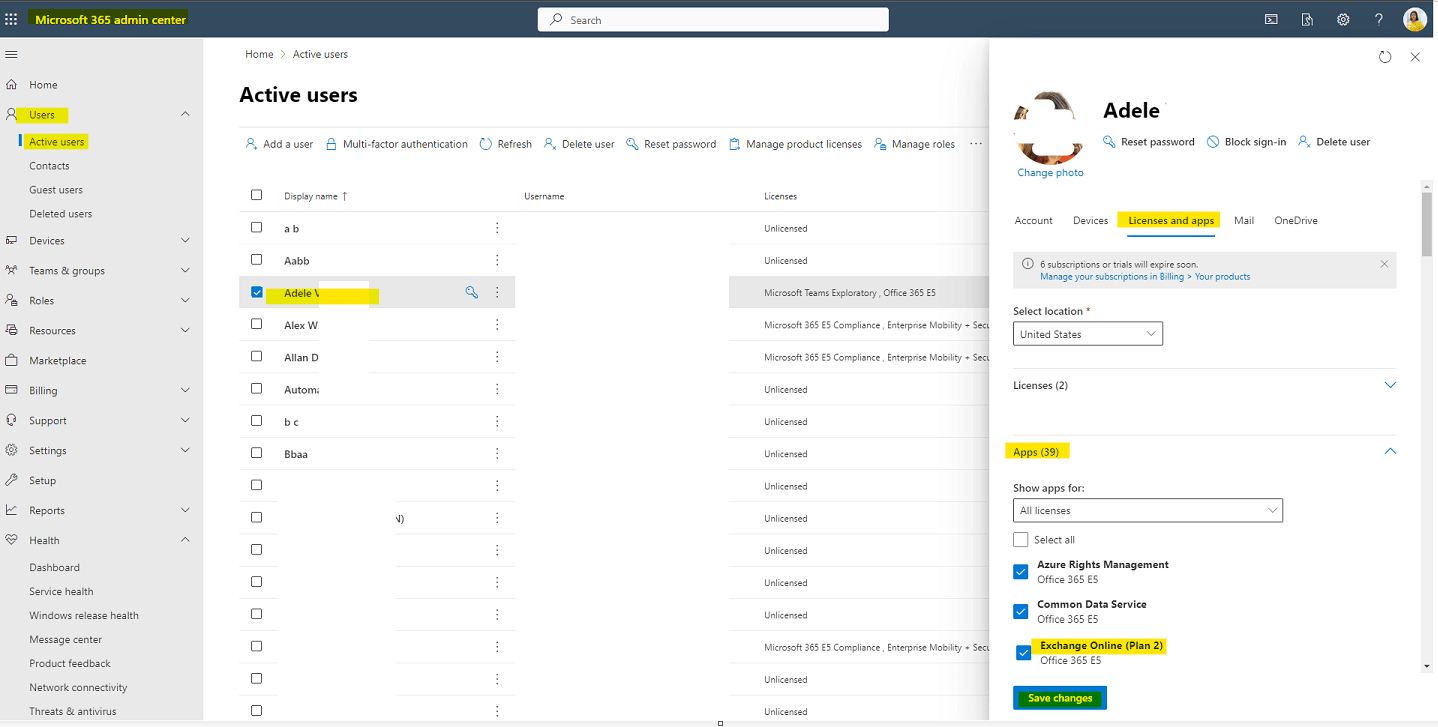The width and height of the screenshot is (1438, 727).
Task: Click the Search box in header
Action: tap(713, 20)
